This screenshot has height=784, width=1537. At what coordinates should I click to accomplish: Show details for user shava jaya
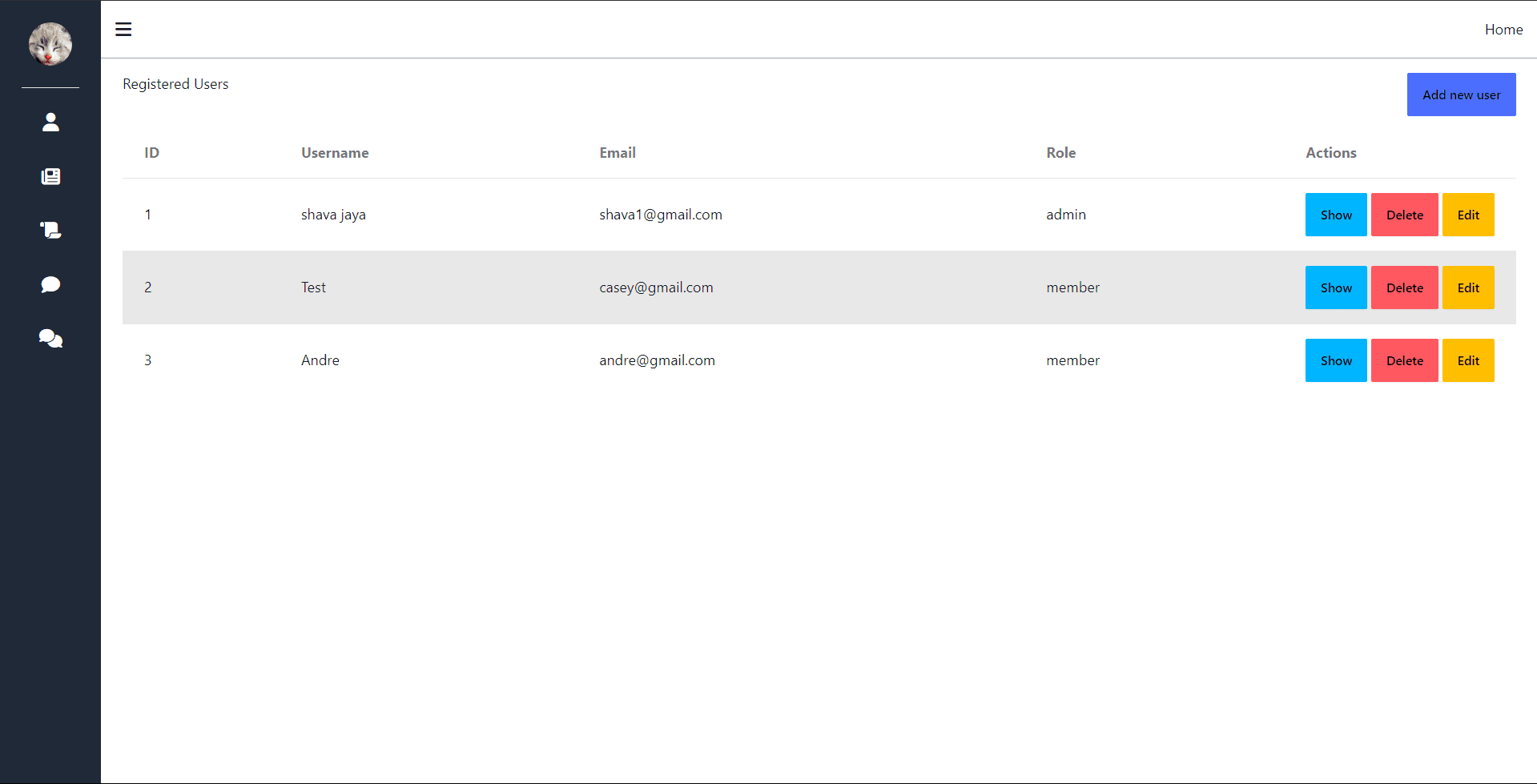[x=1335, y=215]
